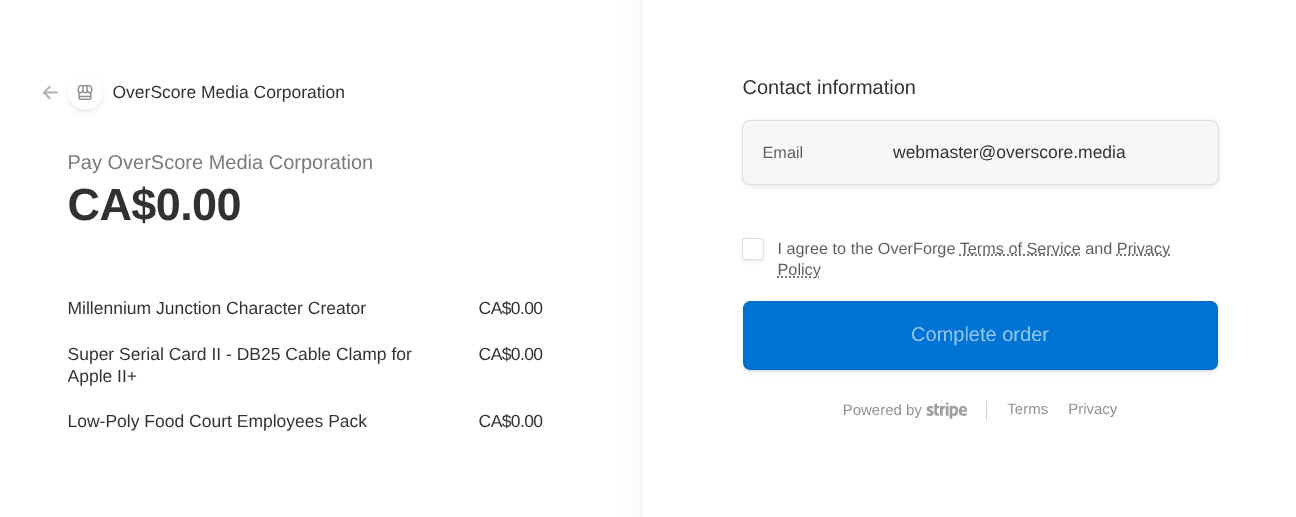The height and width of the screenshot is (517, 1296).
Task: Open the footer Terms link
Action: pyautogui.click(x=1027, y=409)
